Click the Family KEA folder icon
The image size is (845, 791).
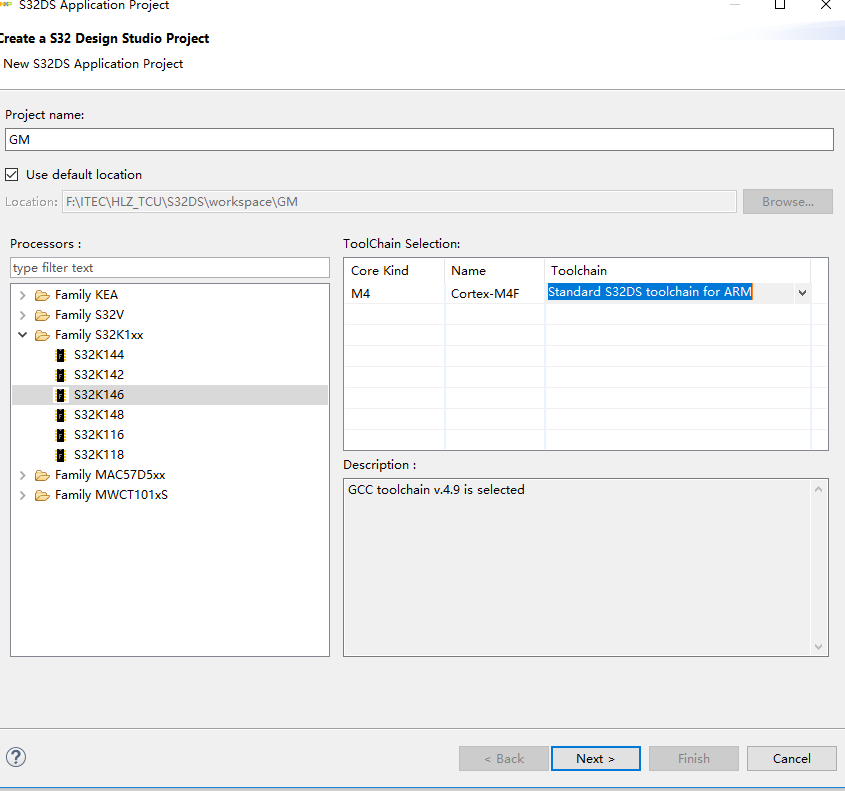(x=42, y=295)
